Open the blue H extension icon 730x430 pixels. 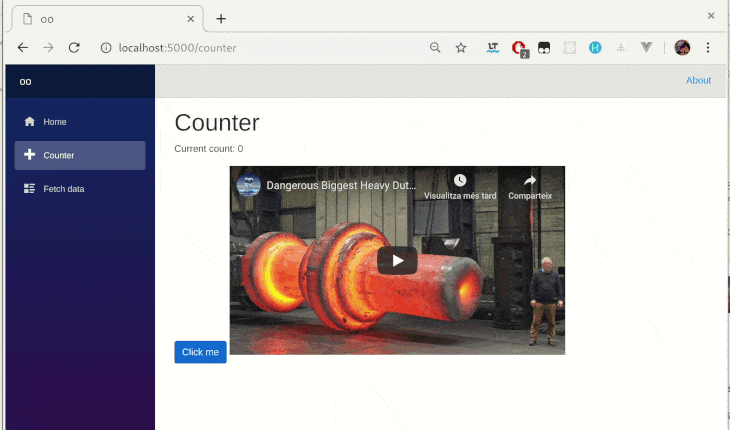[x=595, y=47]
